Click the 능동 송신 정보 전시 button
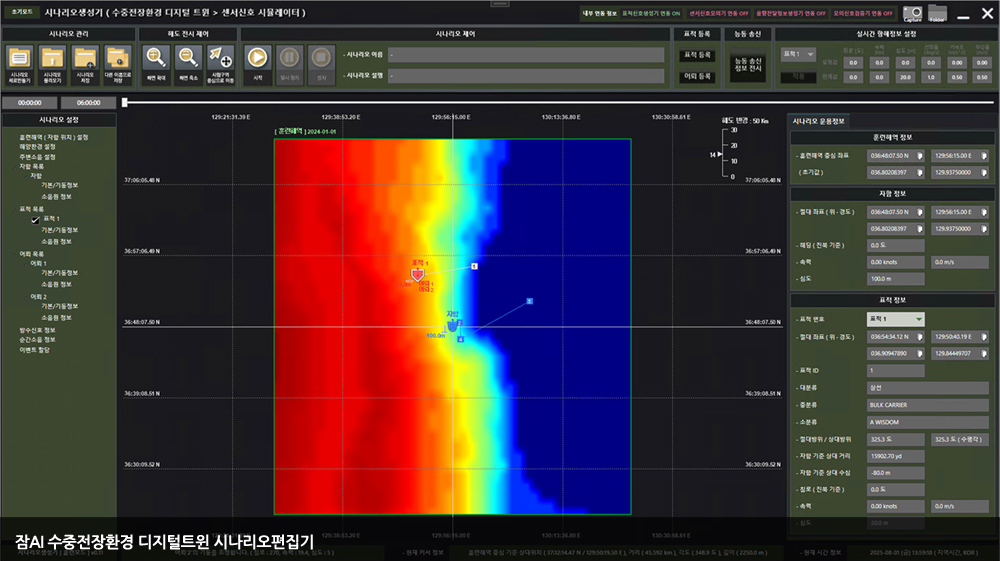This screenshot has width=1000, height=561. click(748, 65)
